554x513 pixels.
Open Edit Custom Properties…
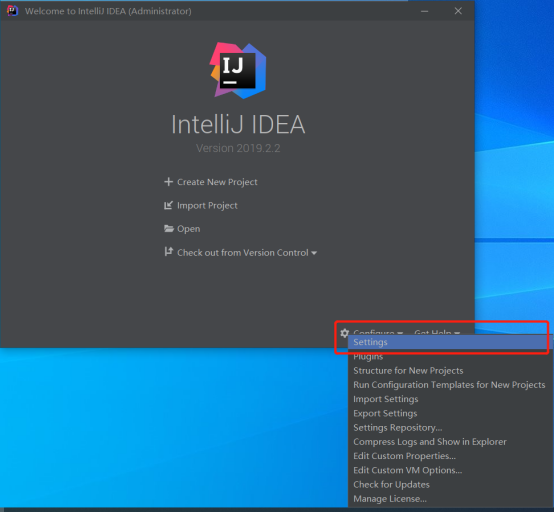450,456
